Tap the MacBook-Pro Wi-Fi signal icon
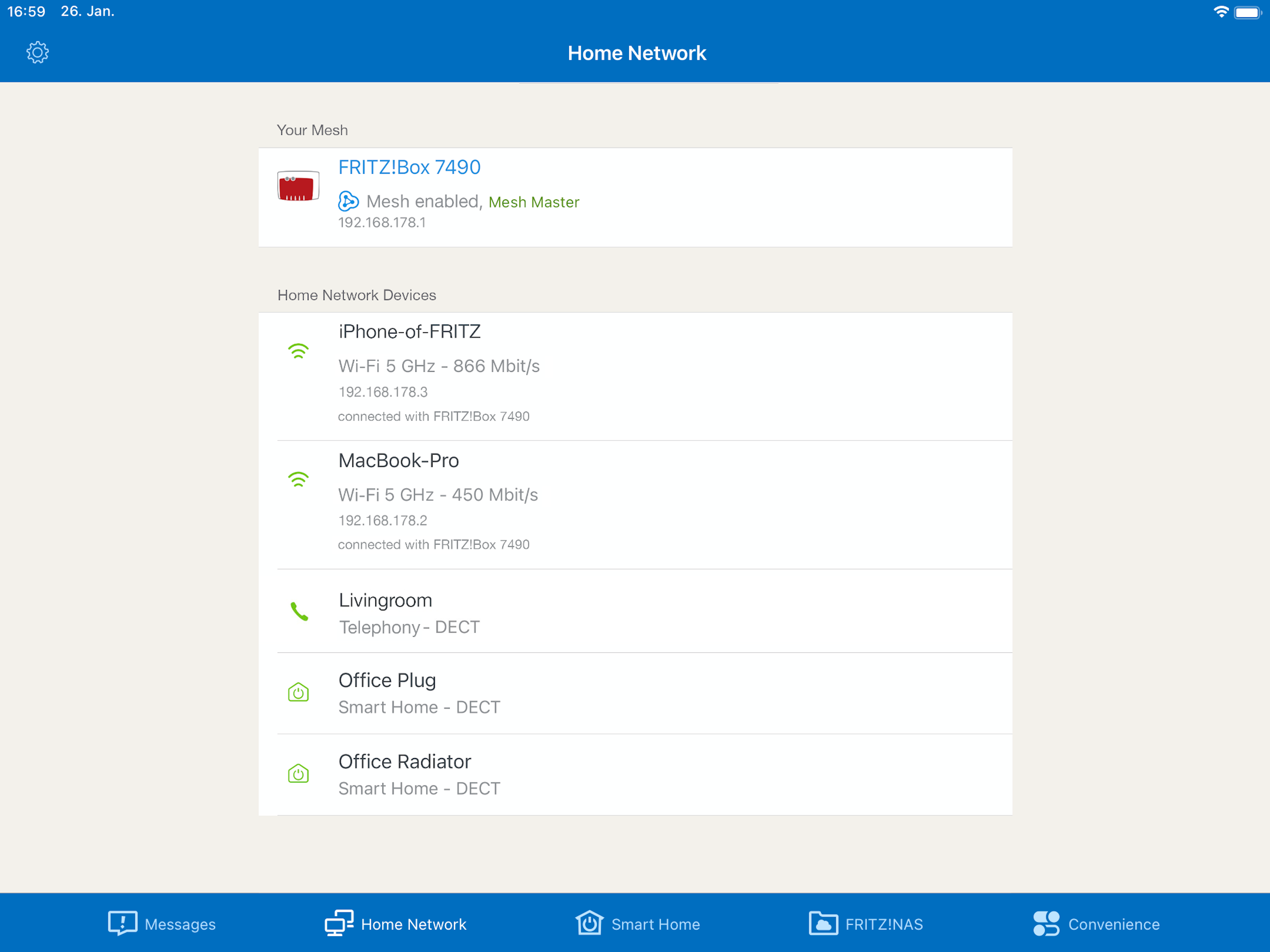Image resolution: width=1270 pixels, height=952 pixels. click(x=298, y=479)
